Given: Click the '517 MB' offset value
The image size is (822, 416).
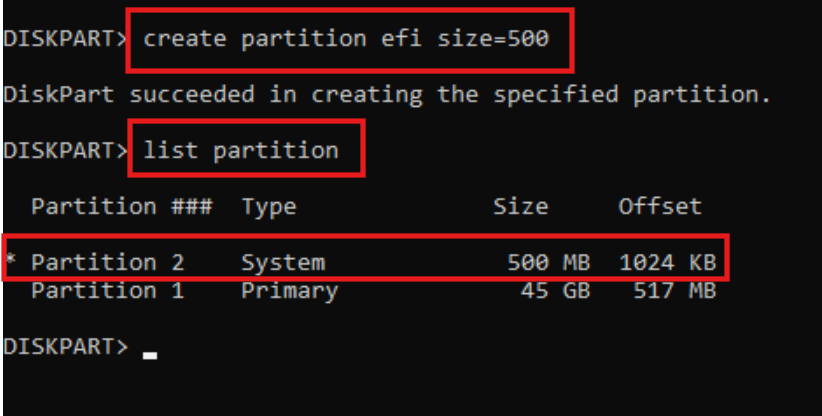Looking at the screenshot, I should 674,291.
